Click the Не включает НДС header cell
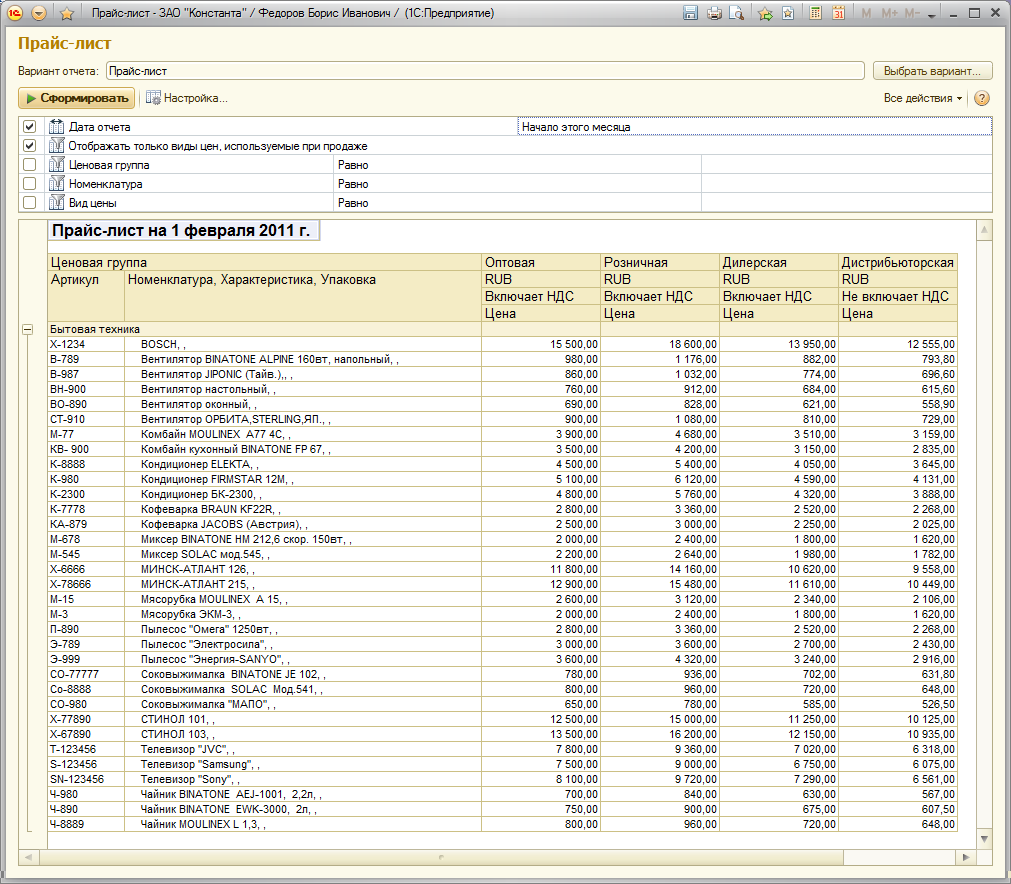The image size is (1011, 884). click(x=898, y=297)
